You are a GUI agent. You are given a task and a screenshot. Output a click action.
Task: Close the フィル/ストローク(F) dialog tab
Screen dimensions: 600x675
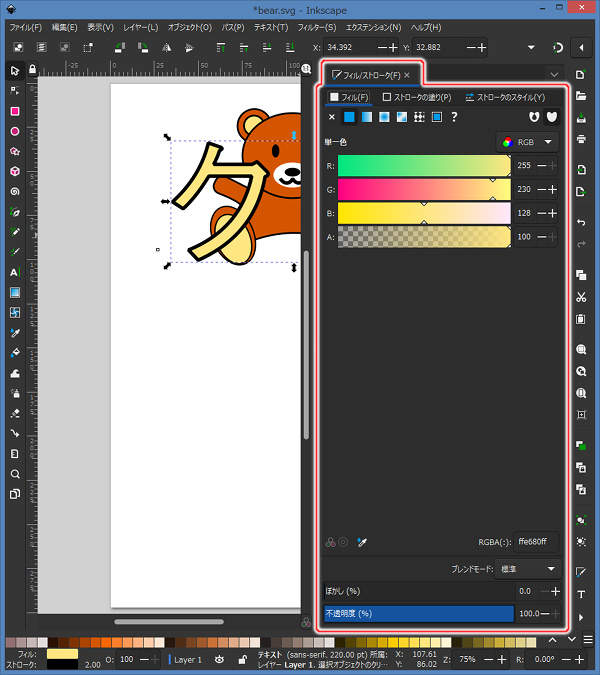click(407, 75)
